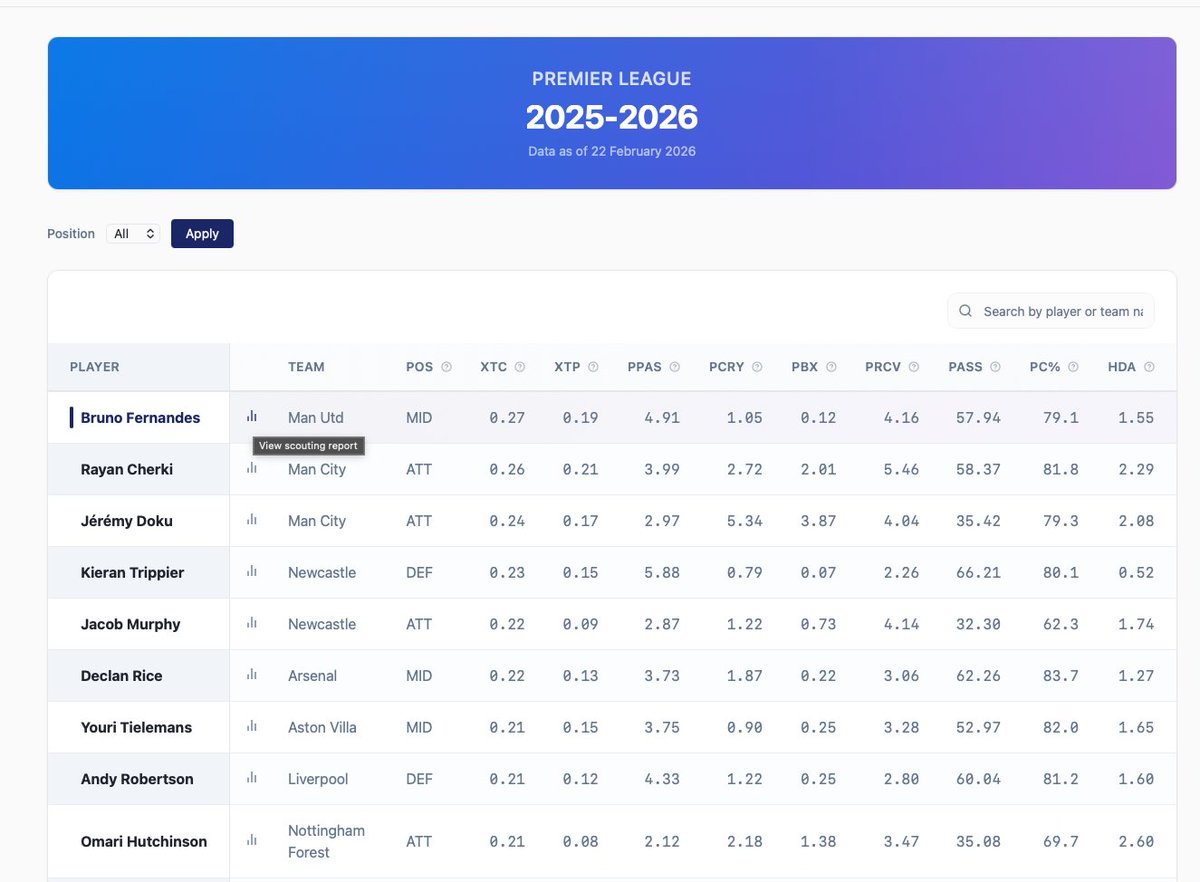Click help icon next to PBX header

tap(831, 367)
